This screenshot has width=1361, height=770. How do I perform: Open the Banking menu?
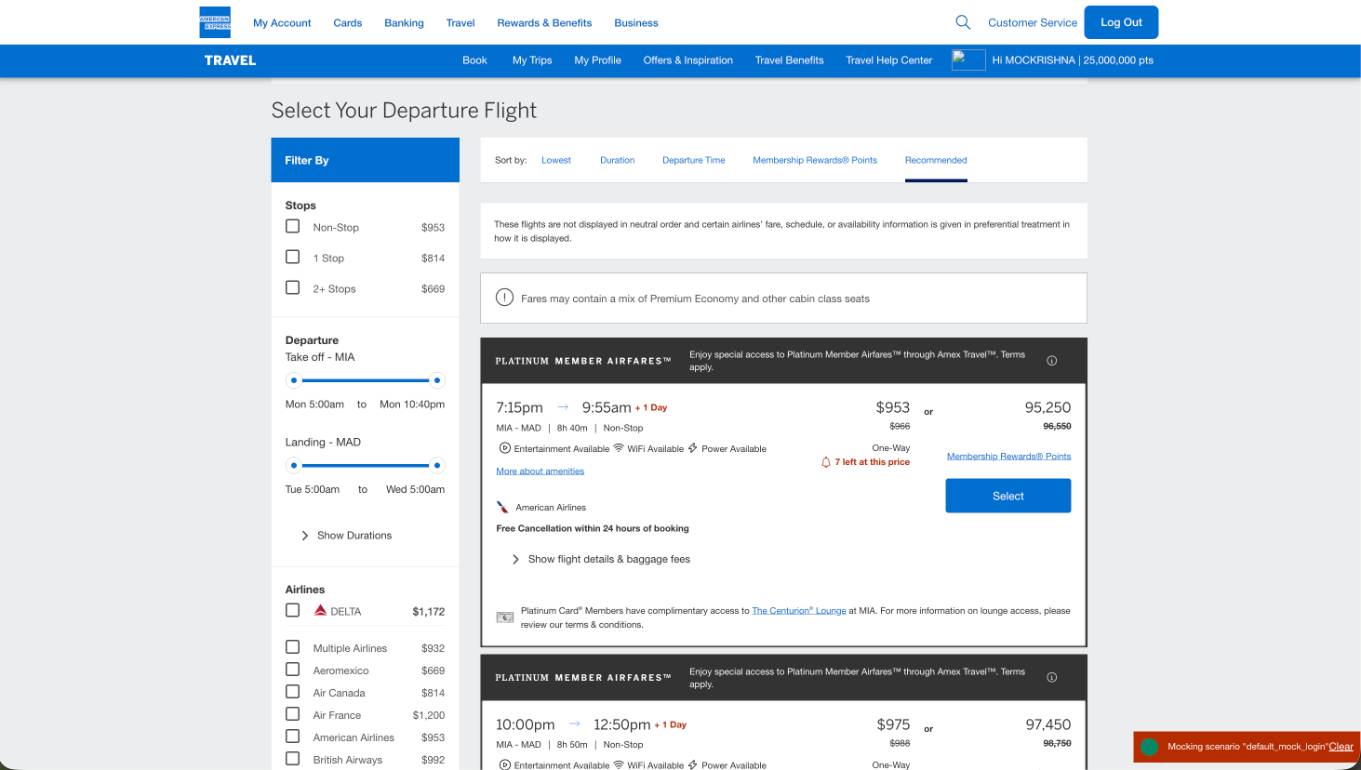pyautogui.click(x=404, y=23)
